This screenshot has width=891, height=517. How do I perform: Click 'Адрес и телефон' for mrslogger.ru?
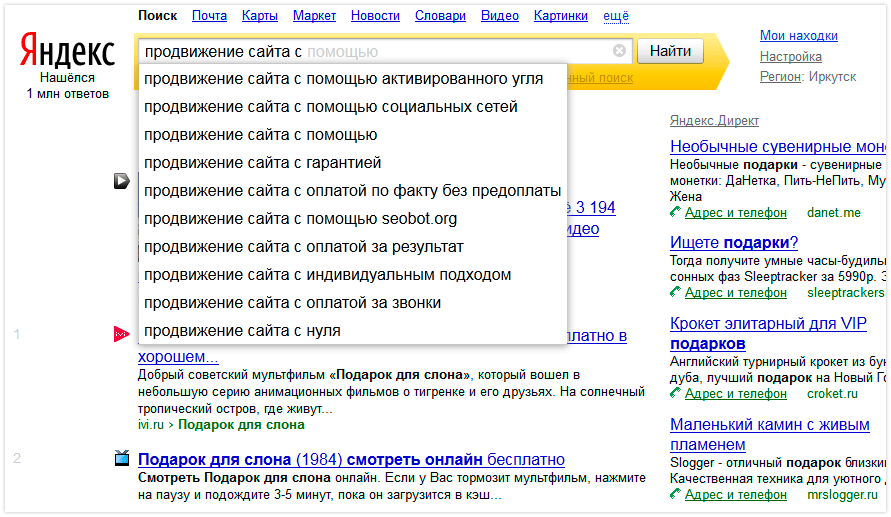(735, 494)
